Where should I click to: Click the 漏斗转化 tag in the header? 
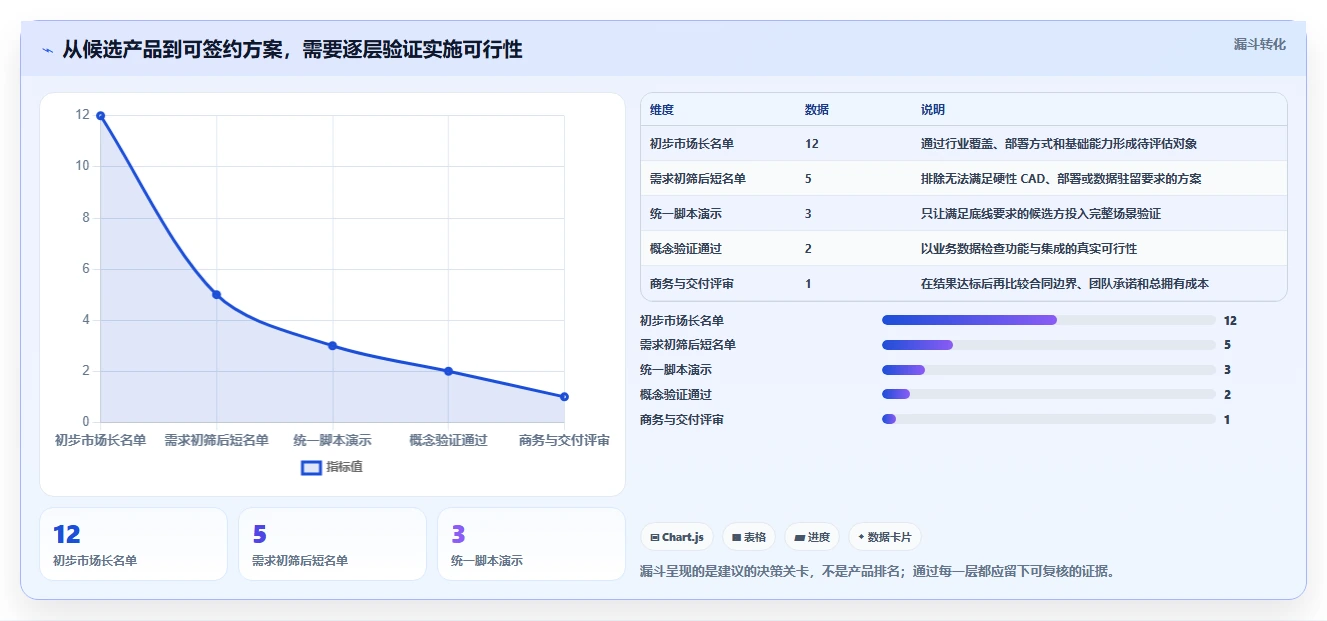click(1259, 45)
